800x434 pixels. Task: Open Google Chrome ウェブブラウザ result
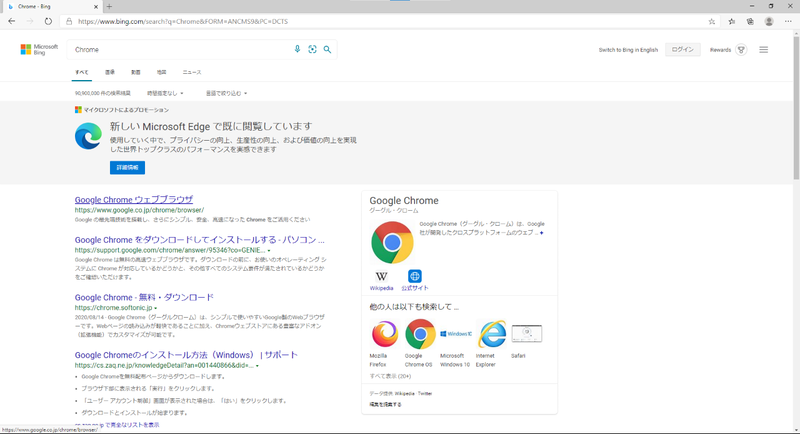[134, 199]
